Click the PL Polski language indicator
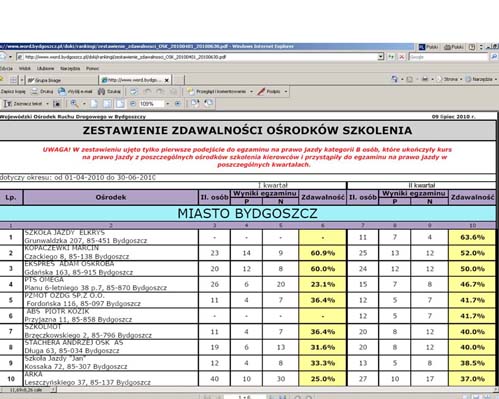499x399 pixels. [x=428, y=47]
